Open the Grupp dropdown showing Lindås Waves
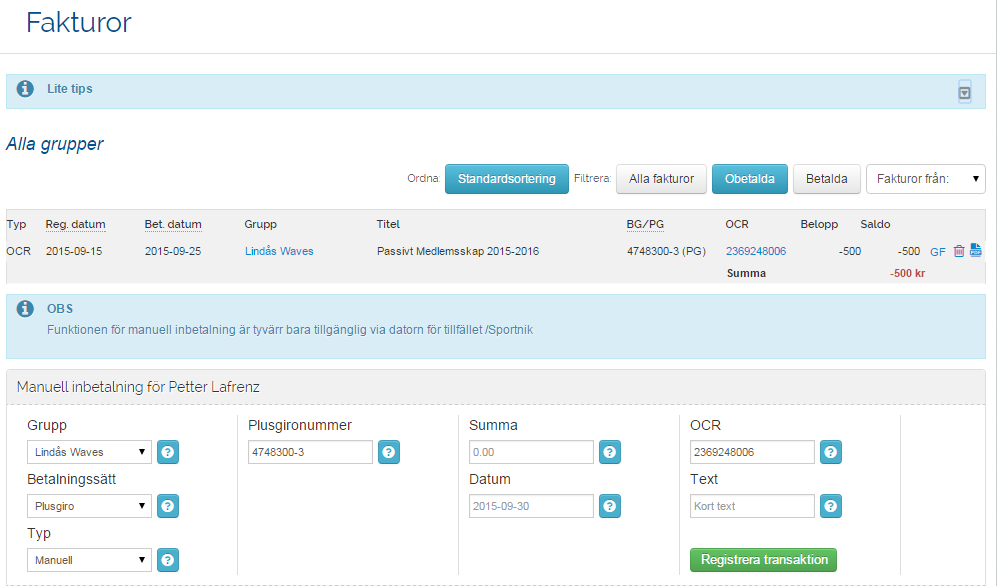 89,452
